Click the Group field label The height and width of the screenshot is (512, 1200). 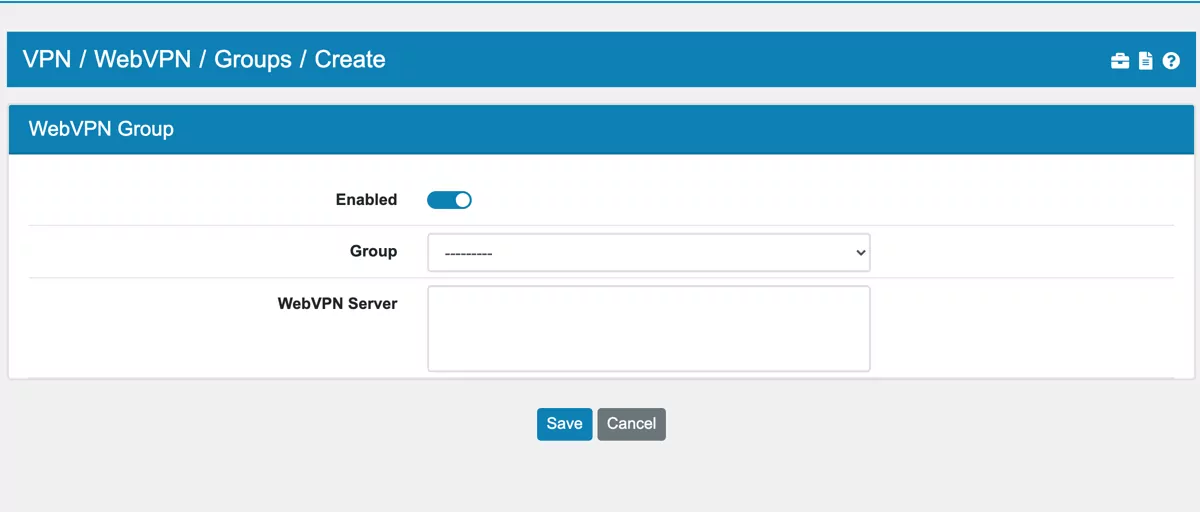click(x=373, y=252)
